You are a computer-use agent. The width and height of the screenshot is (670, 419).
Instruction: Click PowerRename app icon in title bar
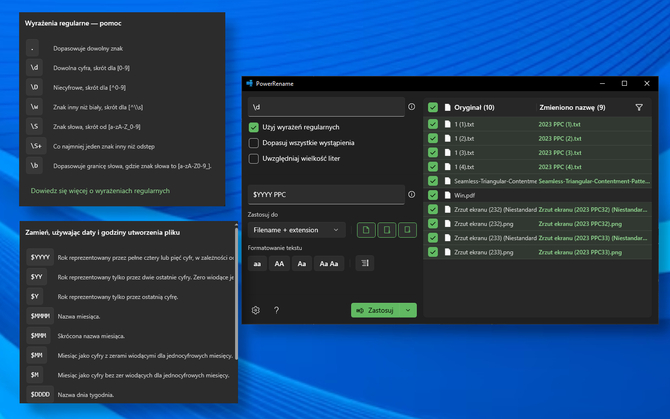point(250,83)
